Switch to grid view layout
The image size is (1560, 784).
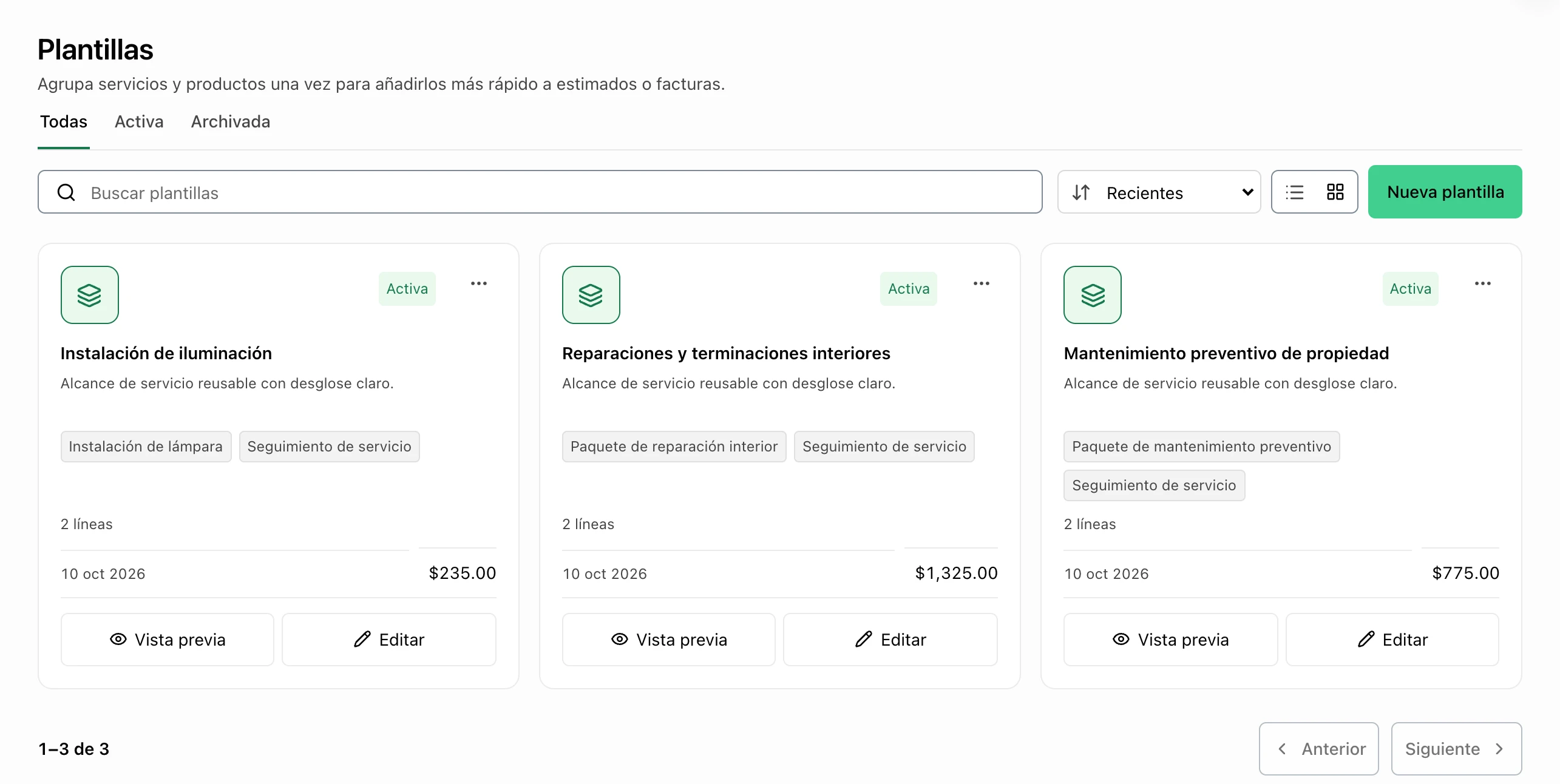(x=1335, y=192)
